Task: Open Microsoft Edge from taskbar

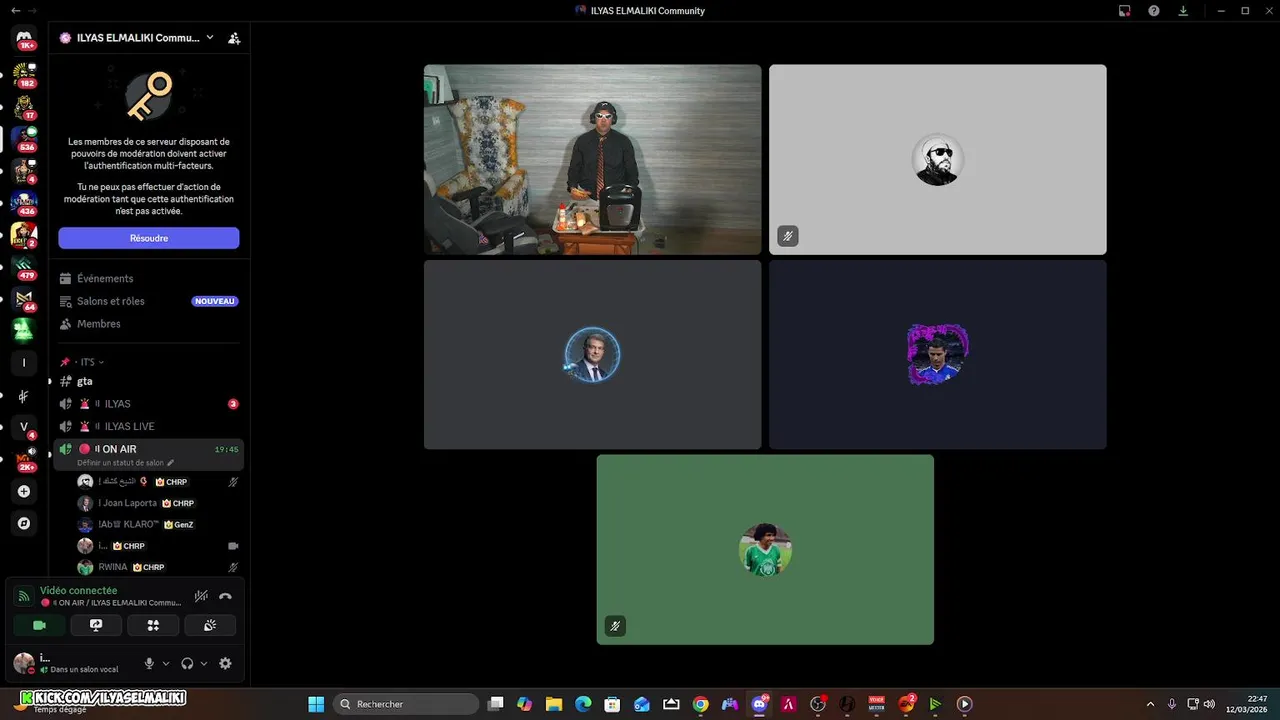Action: coord(583,704)
